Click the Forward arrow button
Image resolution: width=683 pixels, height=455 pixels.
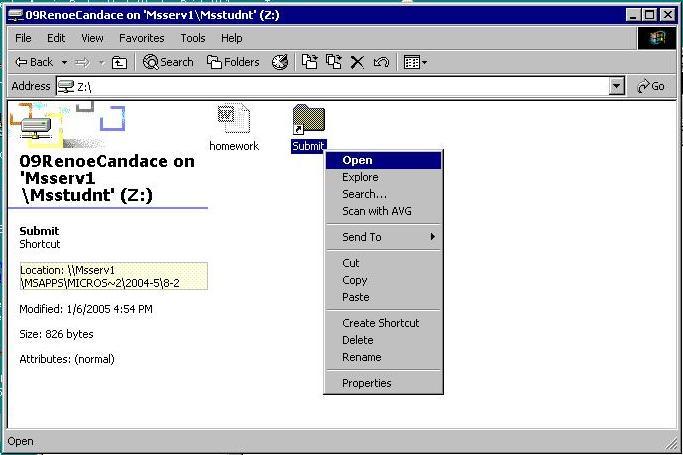pyautogui.click(x=82, y=63)
